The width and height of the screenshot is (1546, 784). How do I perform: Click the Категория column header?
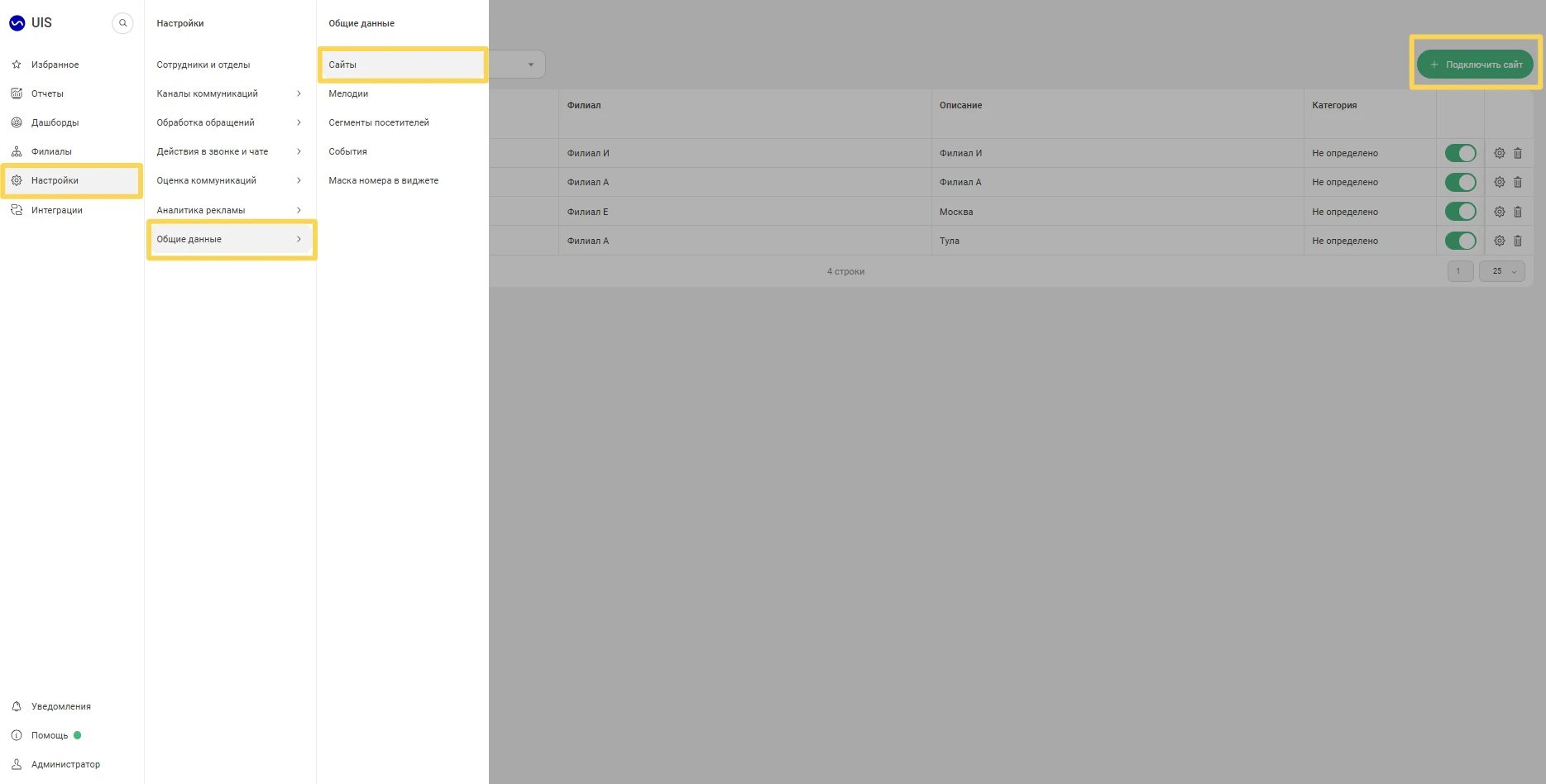1334,105
